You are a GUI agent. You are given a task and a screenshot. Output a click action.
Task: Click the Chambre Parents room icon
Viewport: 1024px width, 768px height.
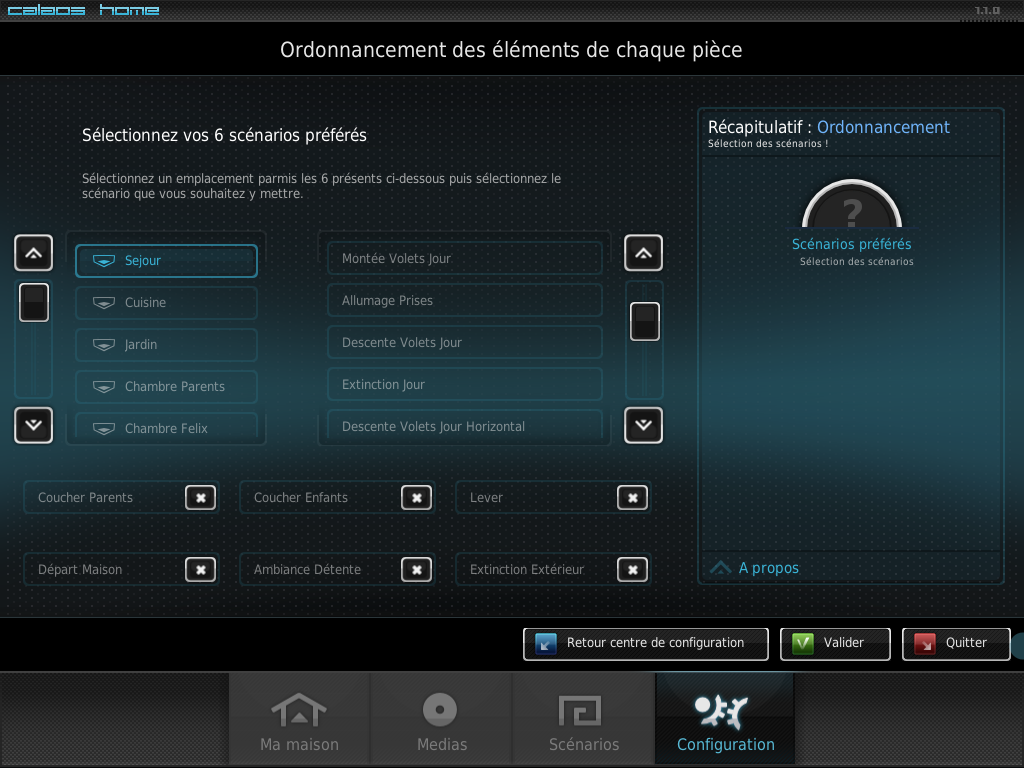tap(104, 387)
